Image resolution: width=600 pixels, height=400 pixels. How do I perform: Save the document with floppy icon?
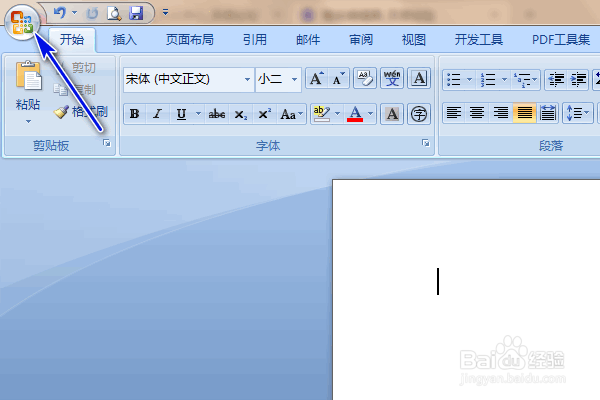136,13
